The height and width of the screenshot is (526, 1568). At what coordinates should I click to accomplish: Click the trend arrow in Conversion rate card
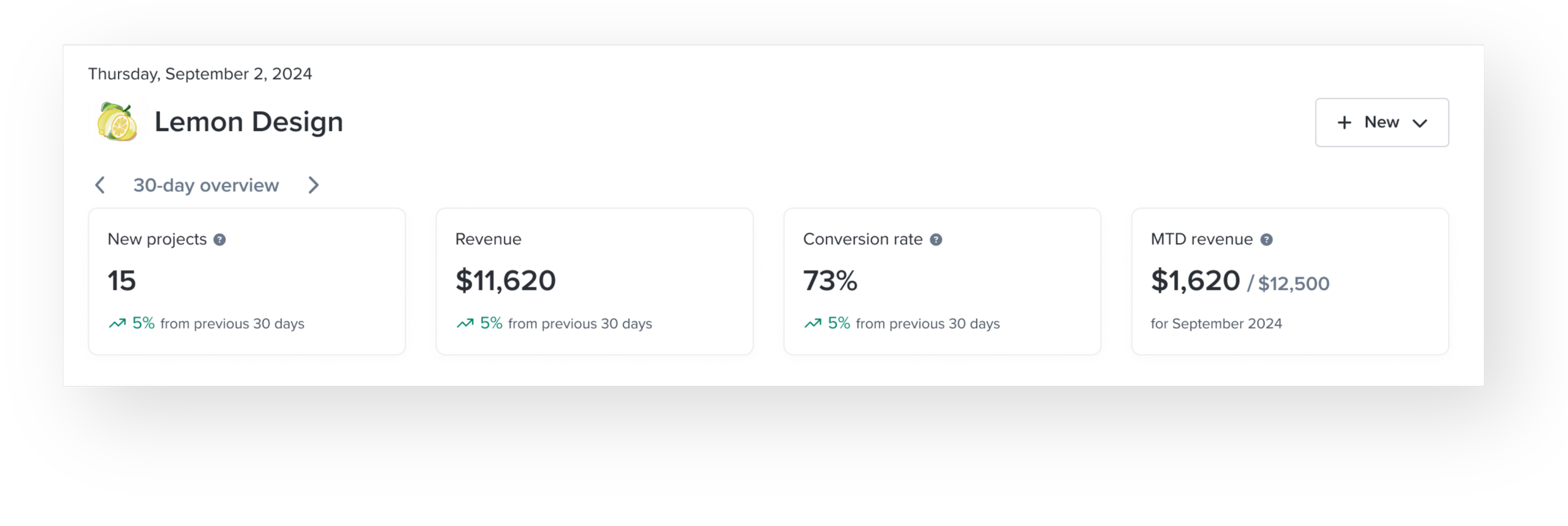click(813, 324)
